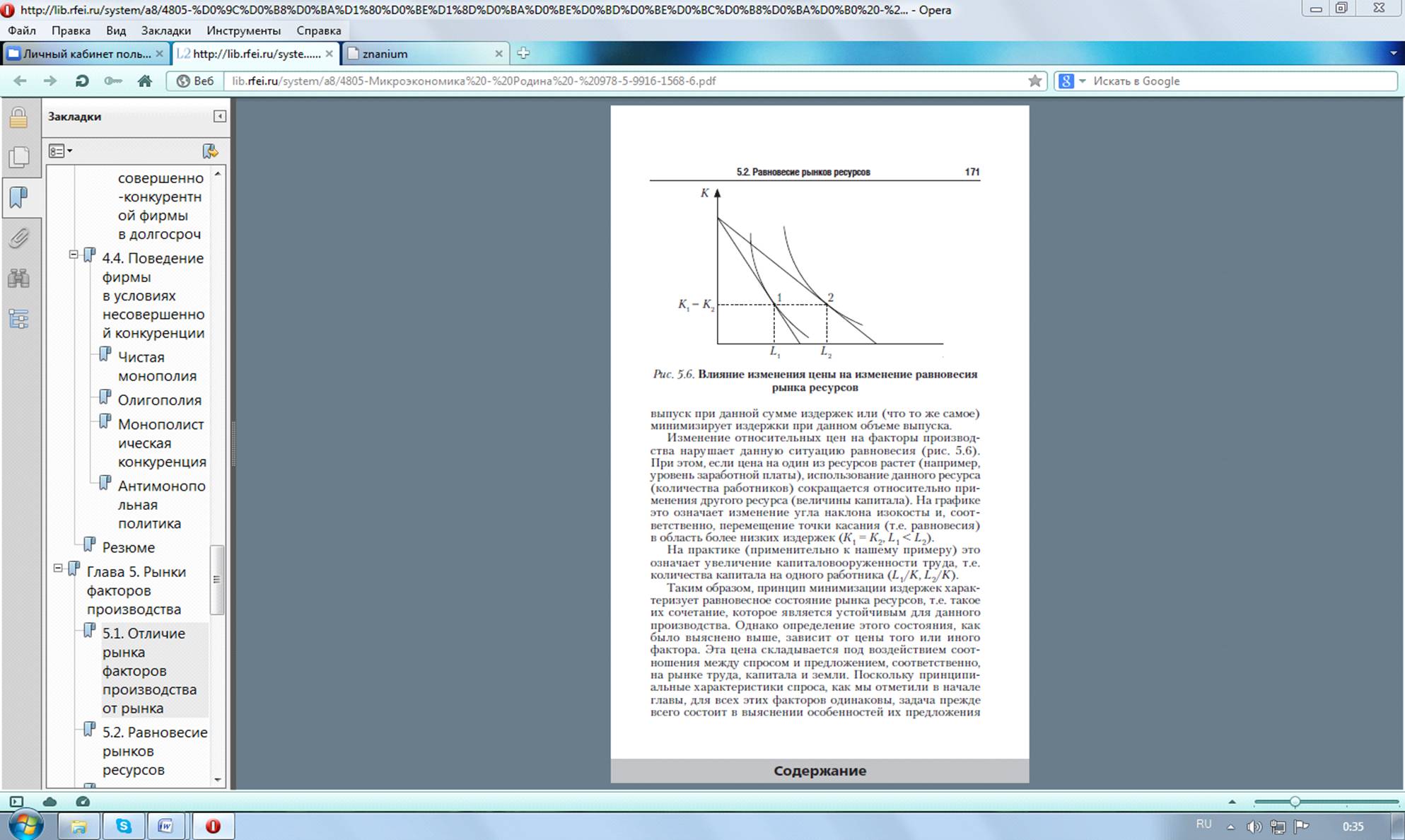The width and height of the screenshot is (1405, 840).
Task: Open the attachments paperclip panel
Action: tap(19, 238)
